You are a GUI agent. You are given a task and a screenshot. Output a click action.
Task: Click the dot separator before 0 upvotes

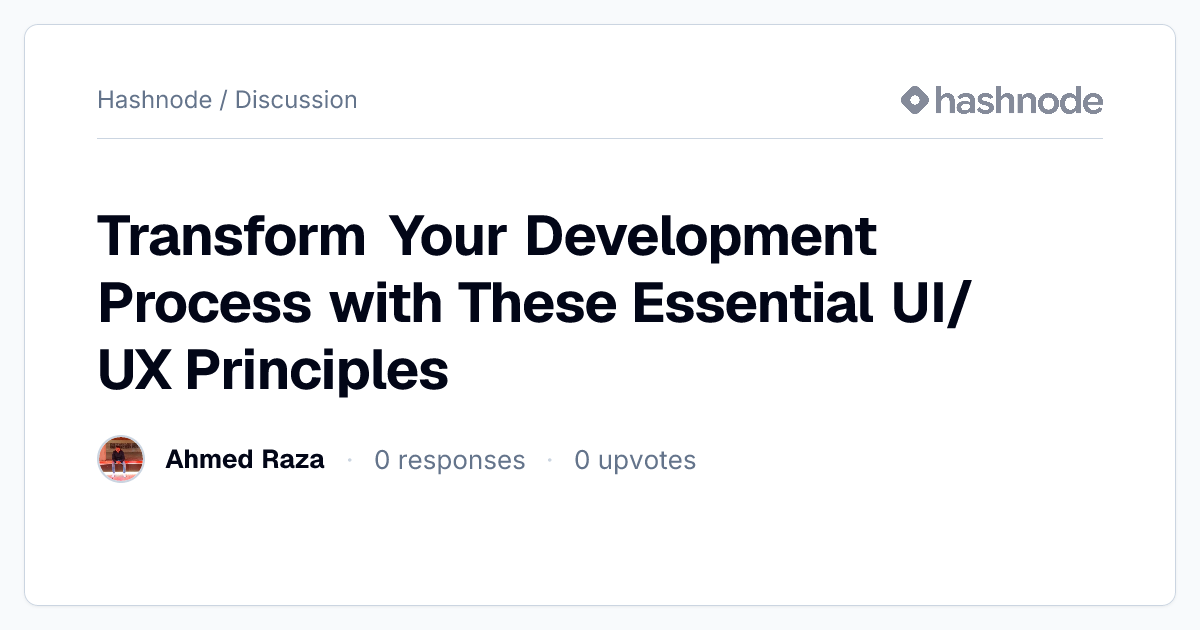[550, 460]
